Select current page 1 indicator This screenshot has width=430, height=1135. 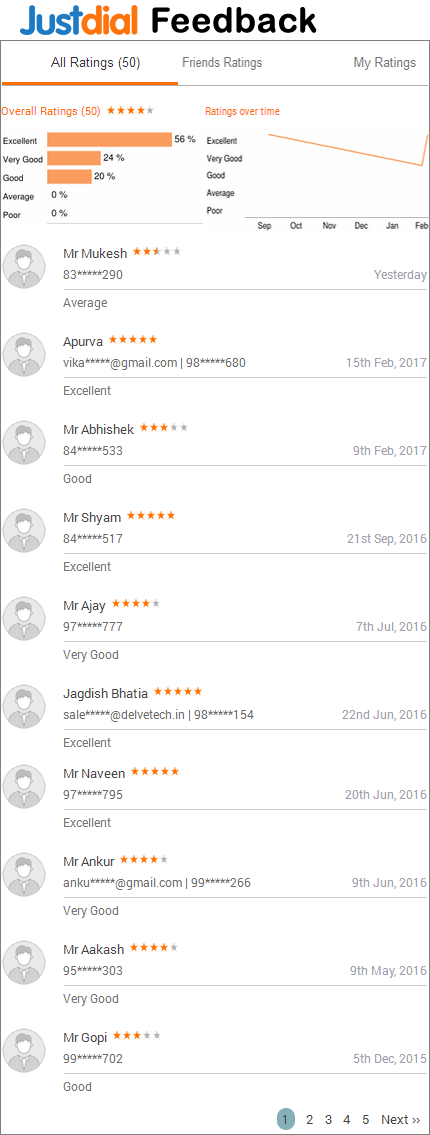click(x=286, y=1120)
